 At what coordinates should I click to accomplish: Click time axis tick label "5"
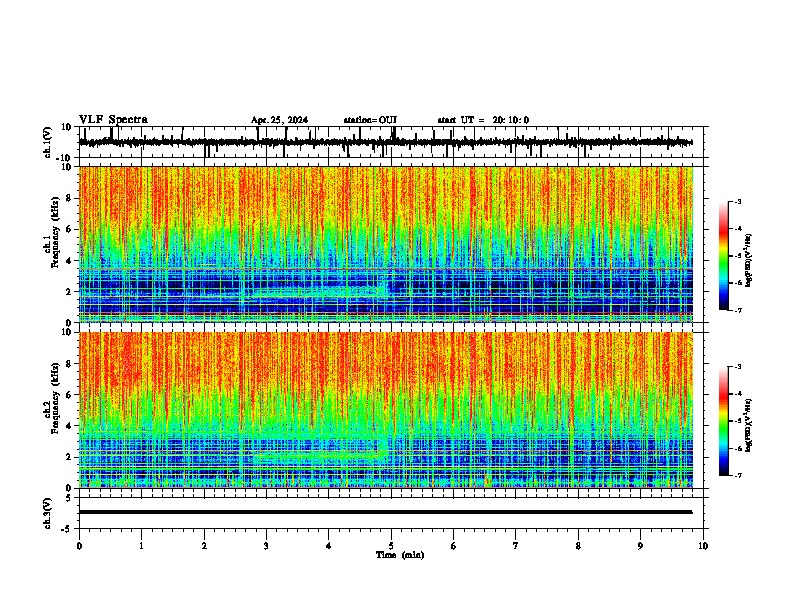pyautogui.click(x=391, y=546)
